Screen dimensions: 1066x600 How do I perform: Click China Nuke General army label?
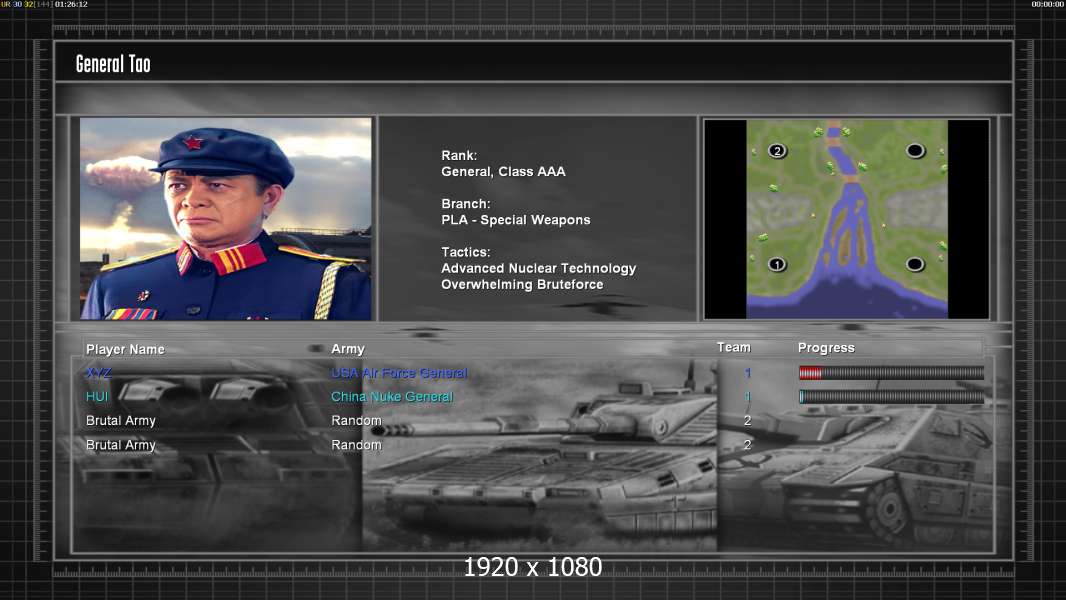[392, 397]
